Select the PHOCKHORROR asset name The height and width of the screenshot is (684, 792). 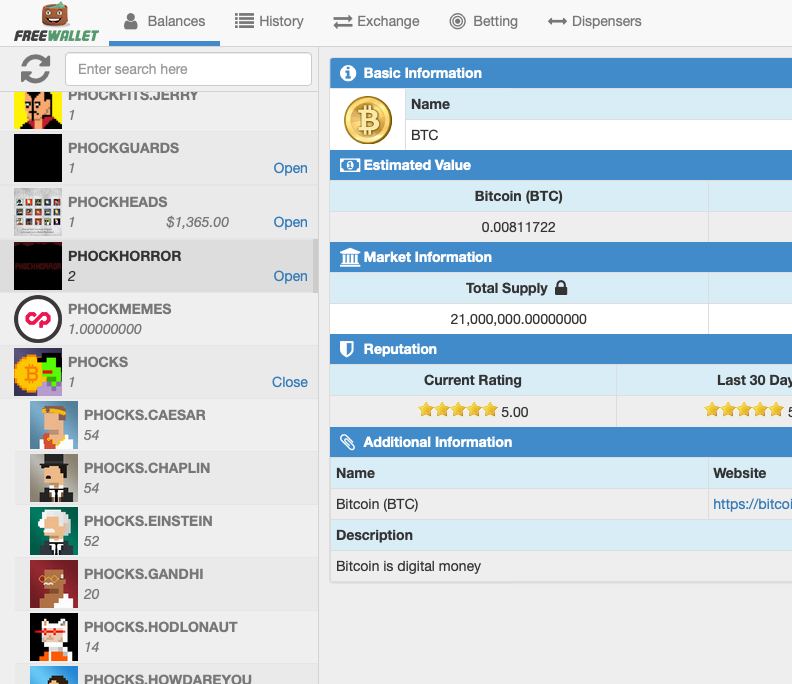125,256
